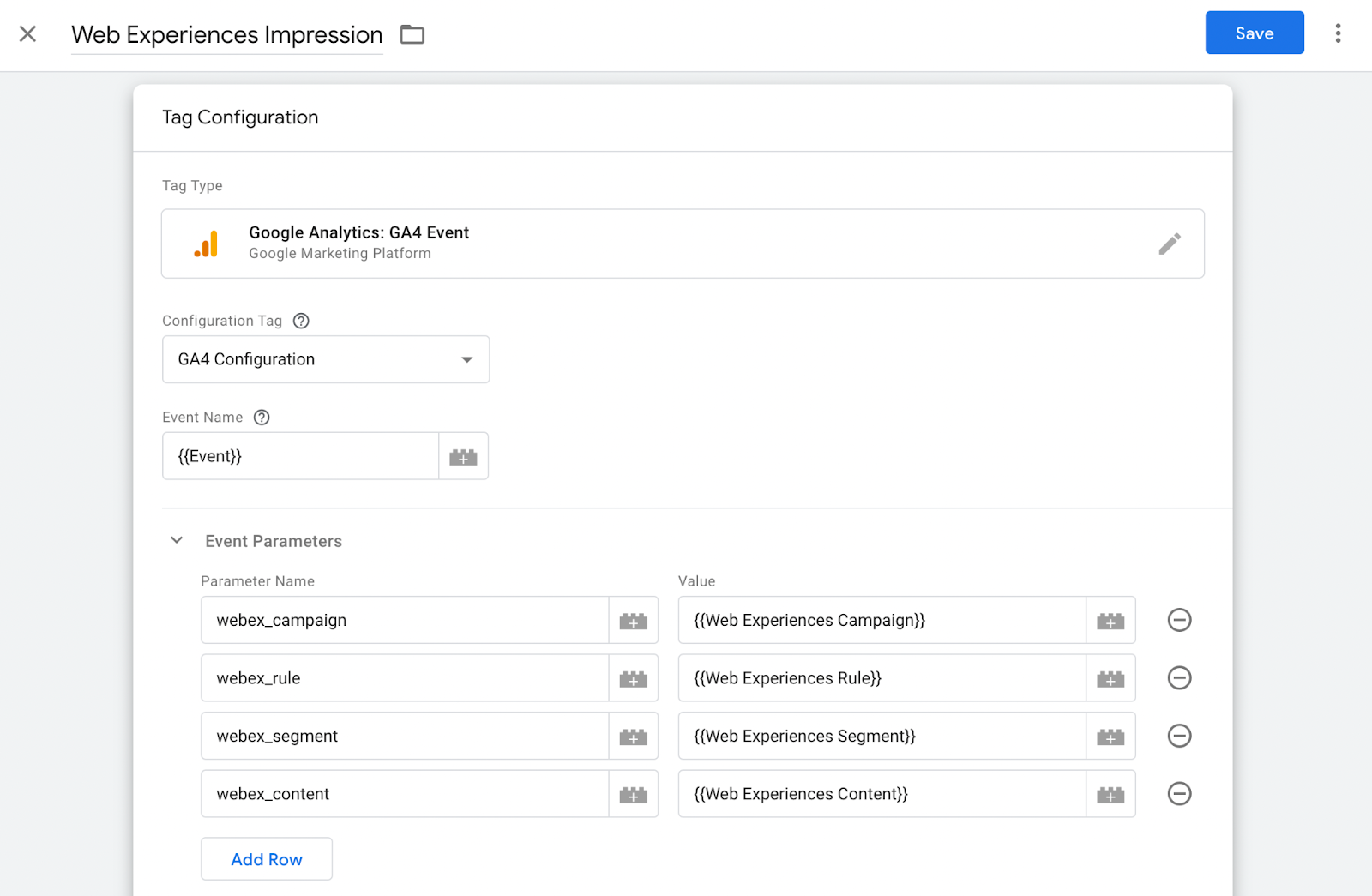
Task: Open the three-dot more actions menu
Action: coord(1338,33)
